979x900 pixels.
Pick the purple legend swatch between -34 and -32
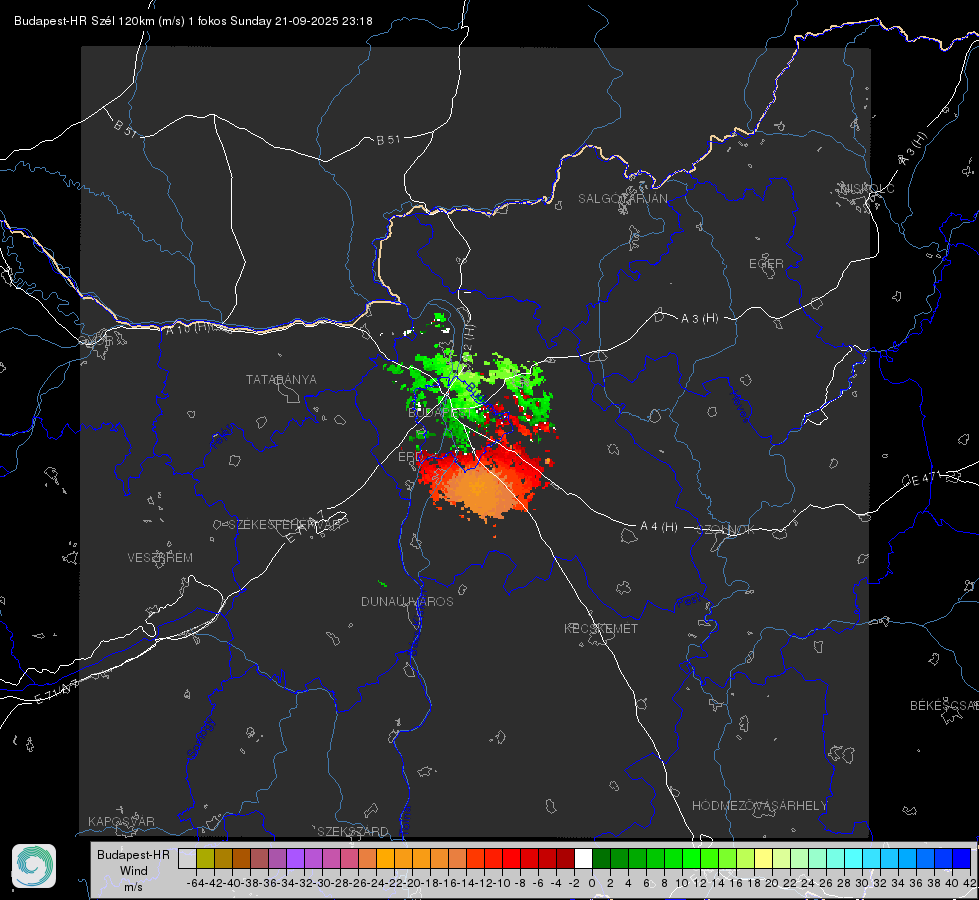coord(295,859)
